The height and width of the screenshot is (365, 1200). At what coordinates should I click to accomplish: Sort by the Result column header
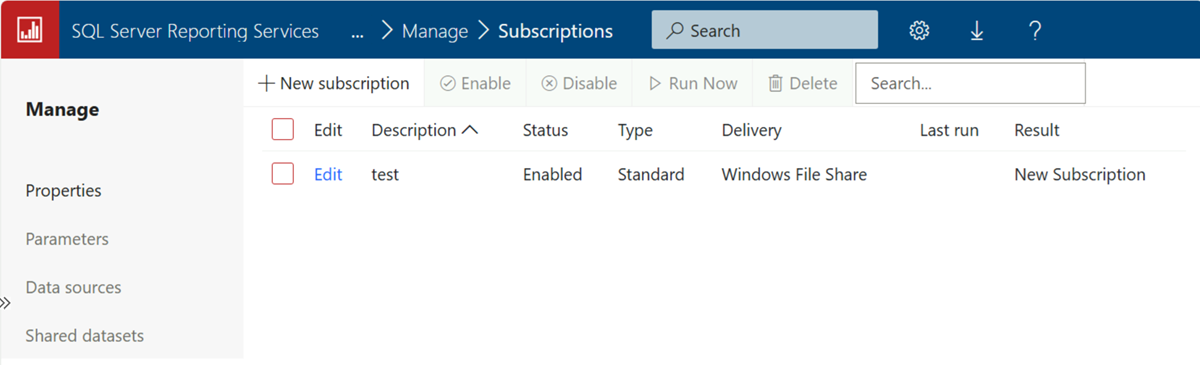[1037, 130]
